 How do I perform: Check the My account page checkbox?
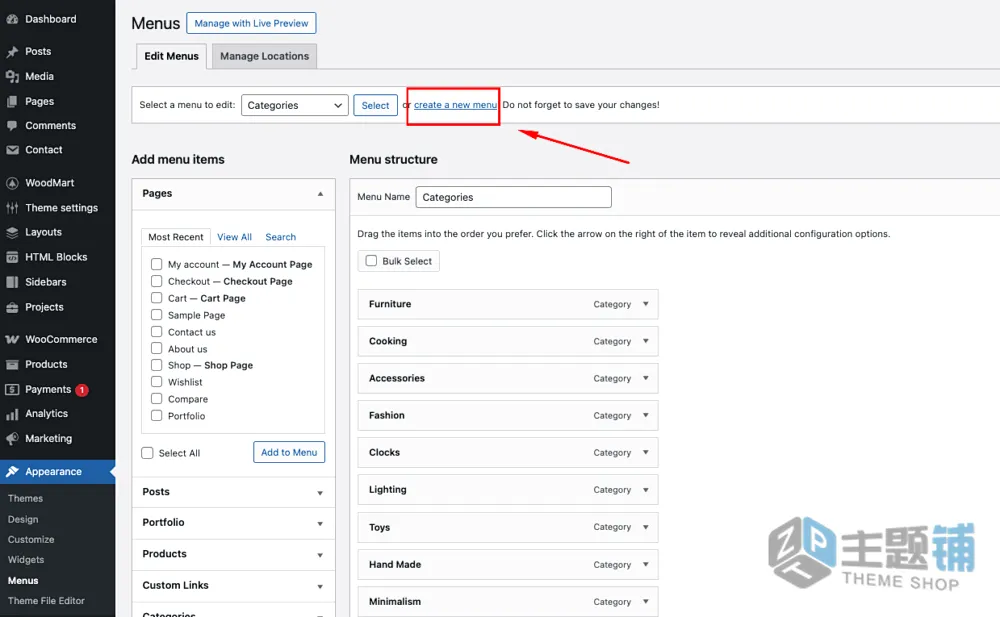(156, 264)
